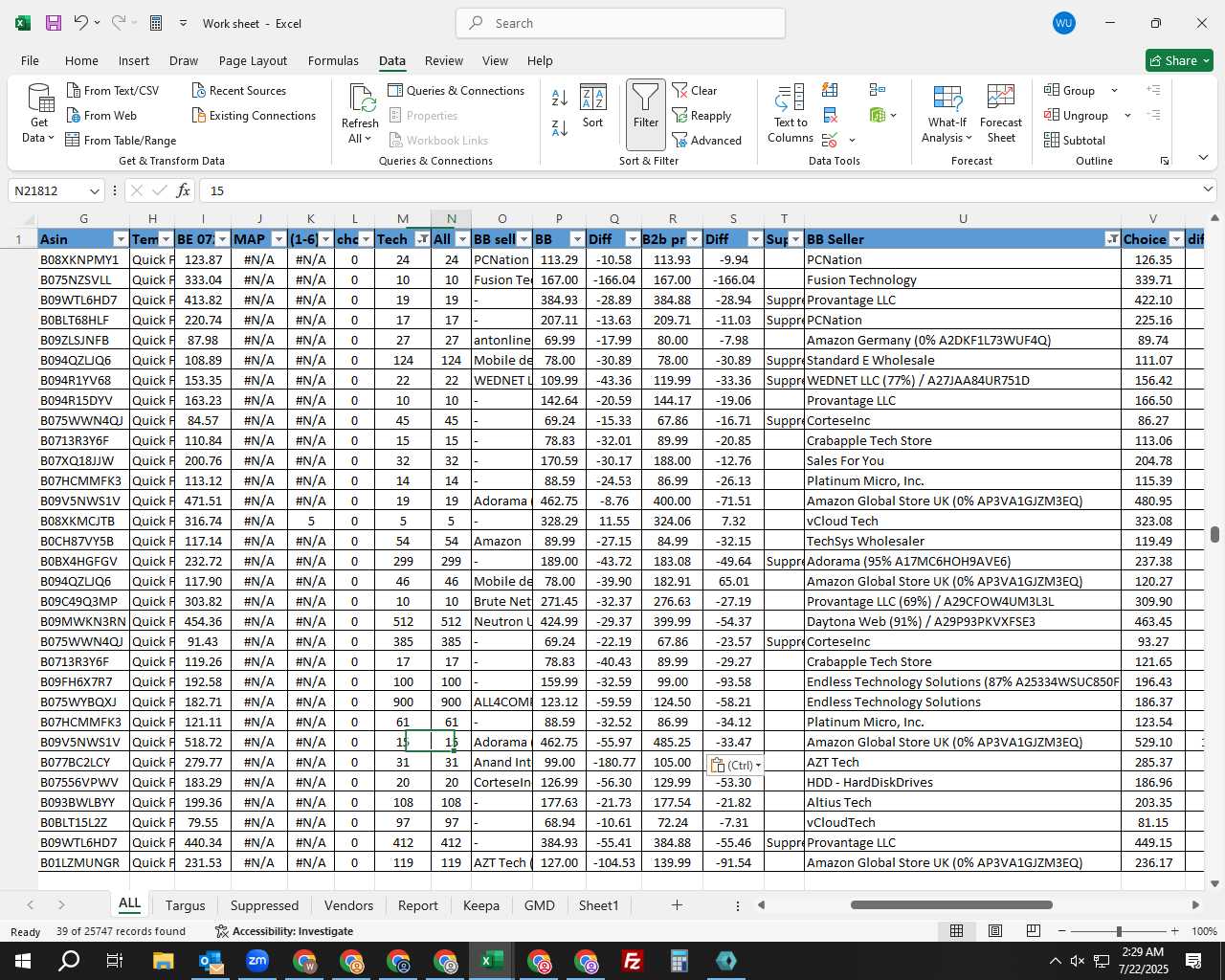Image resolution: width=1225 pixels, height=980 pixels.
Task: Open Existing Connections
Action: (x=254, y=115)
